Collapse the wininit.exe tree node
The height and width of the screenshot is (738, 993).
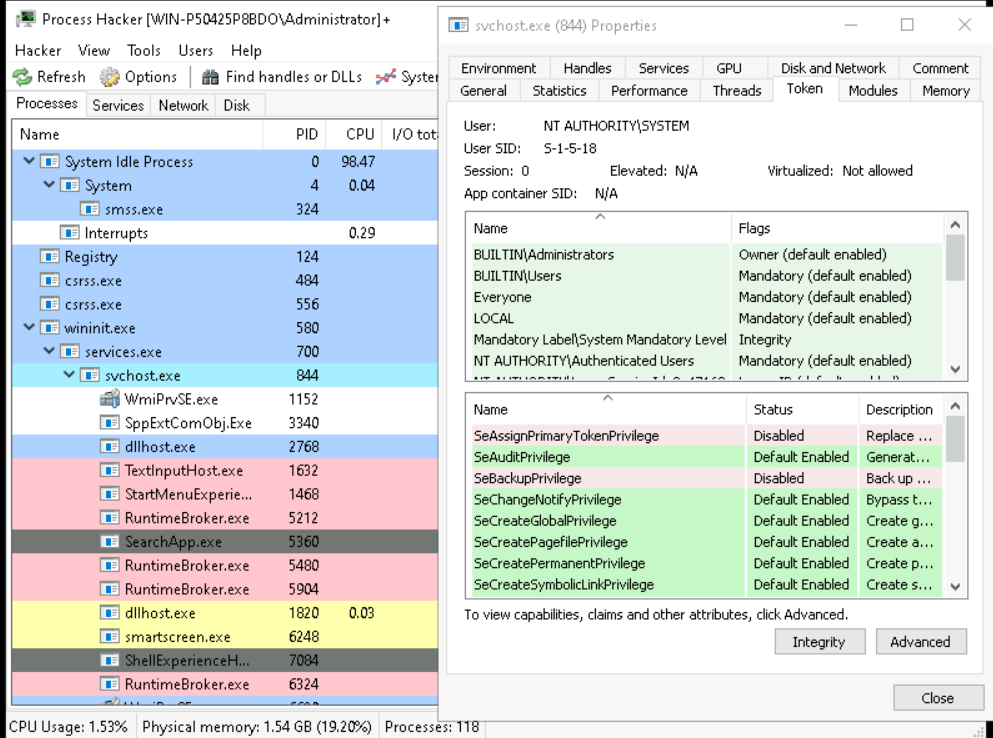pyautogui.click(x=29, y=328)
